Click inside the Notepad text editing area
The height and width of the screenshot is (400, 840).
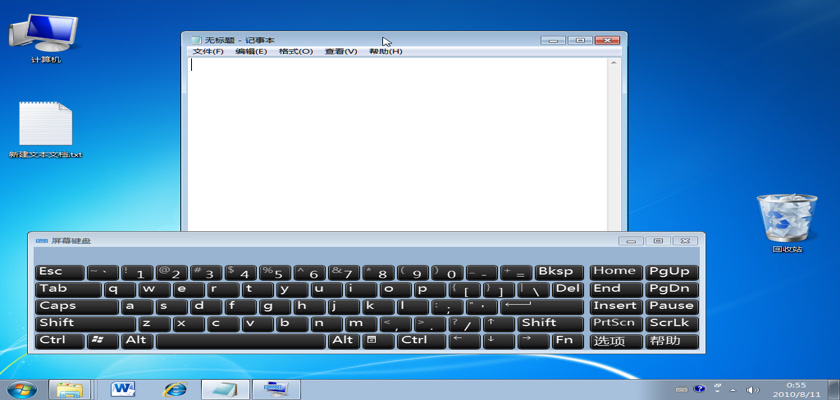[x=400, y=140]
